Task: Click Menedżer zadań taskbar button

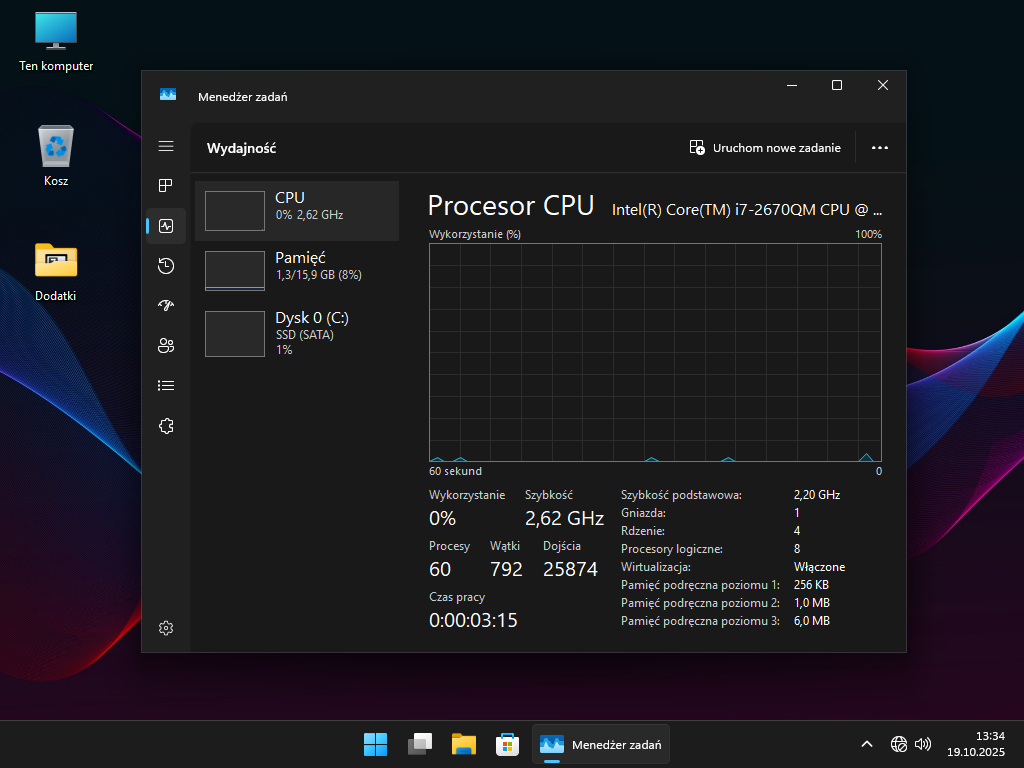Action: [x=601, y=744]
